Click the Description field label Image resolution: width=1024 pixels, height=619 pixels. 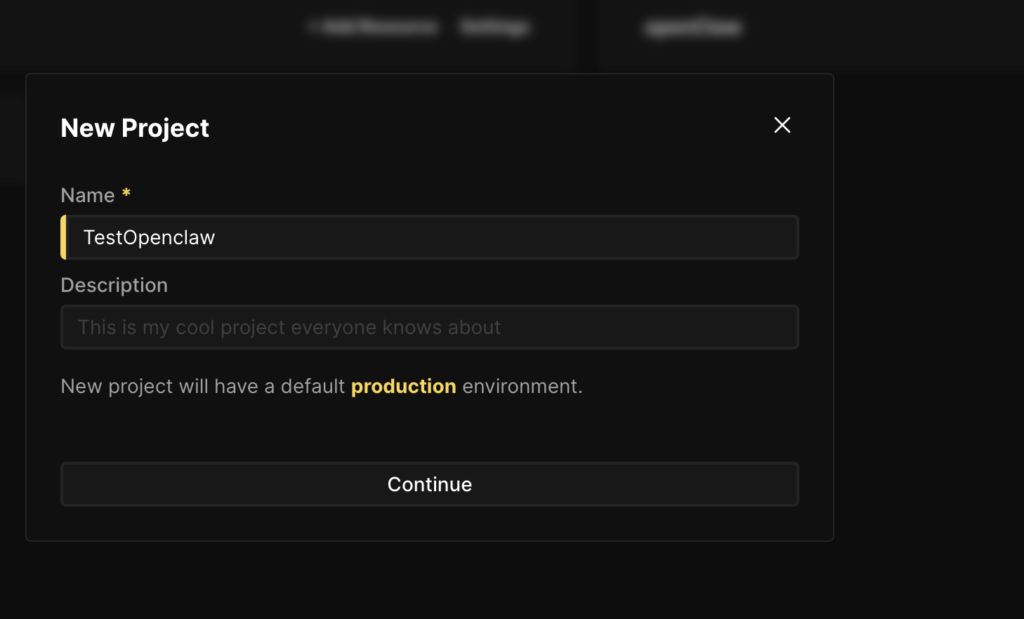(114, 285)
